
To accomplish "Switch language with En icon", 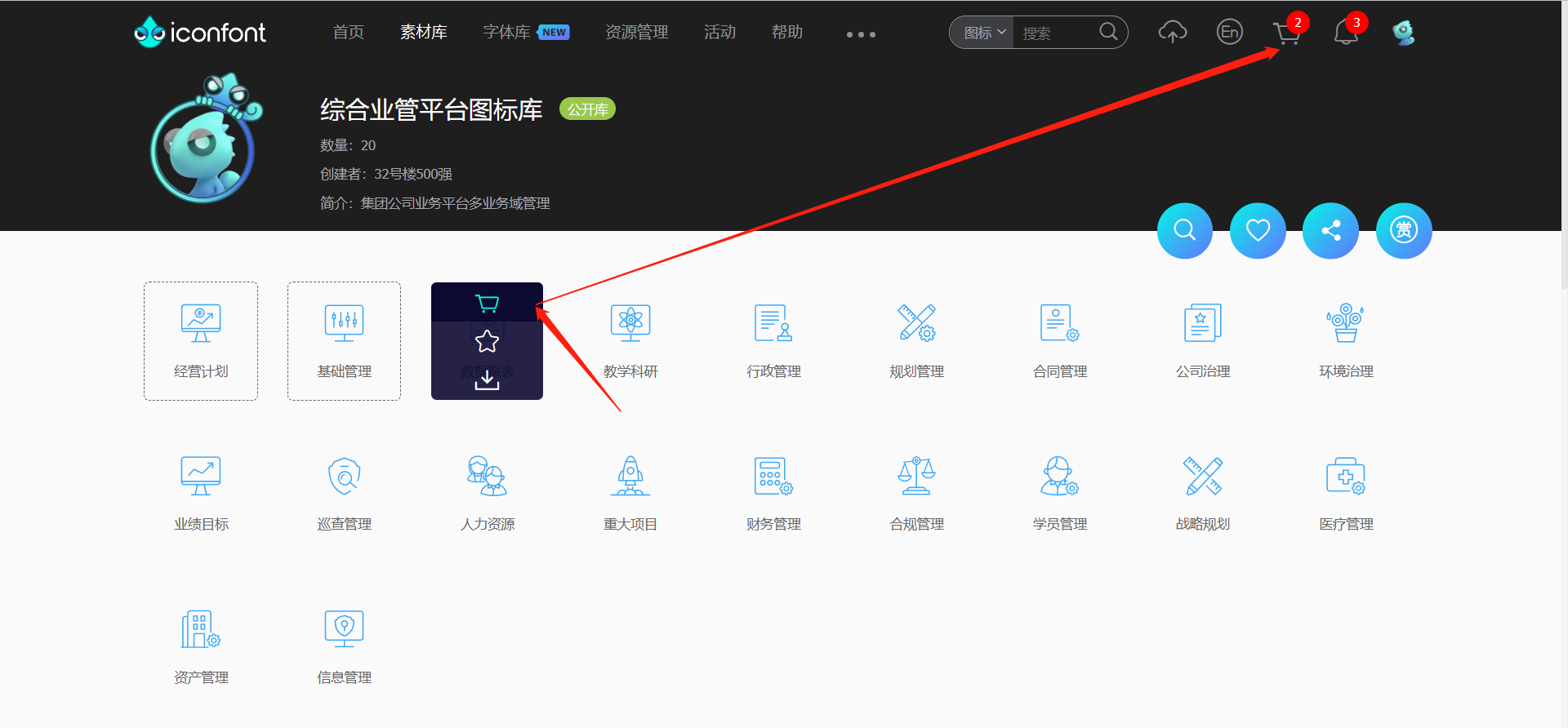I will pos(1229,33).
